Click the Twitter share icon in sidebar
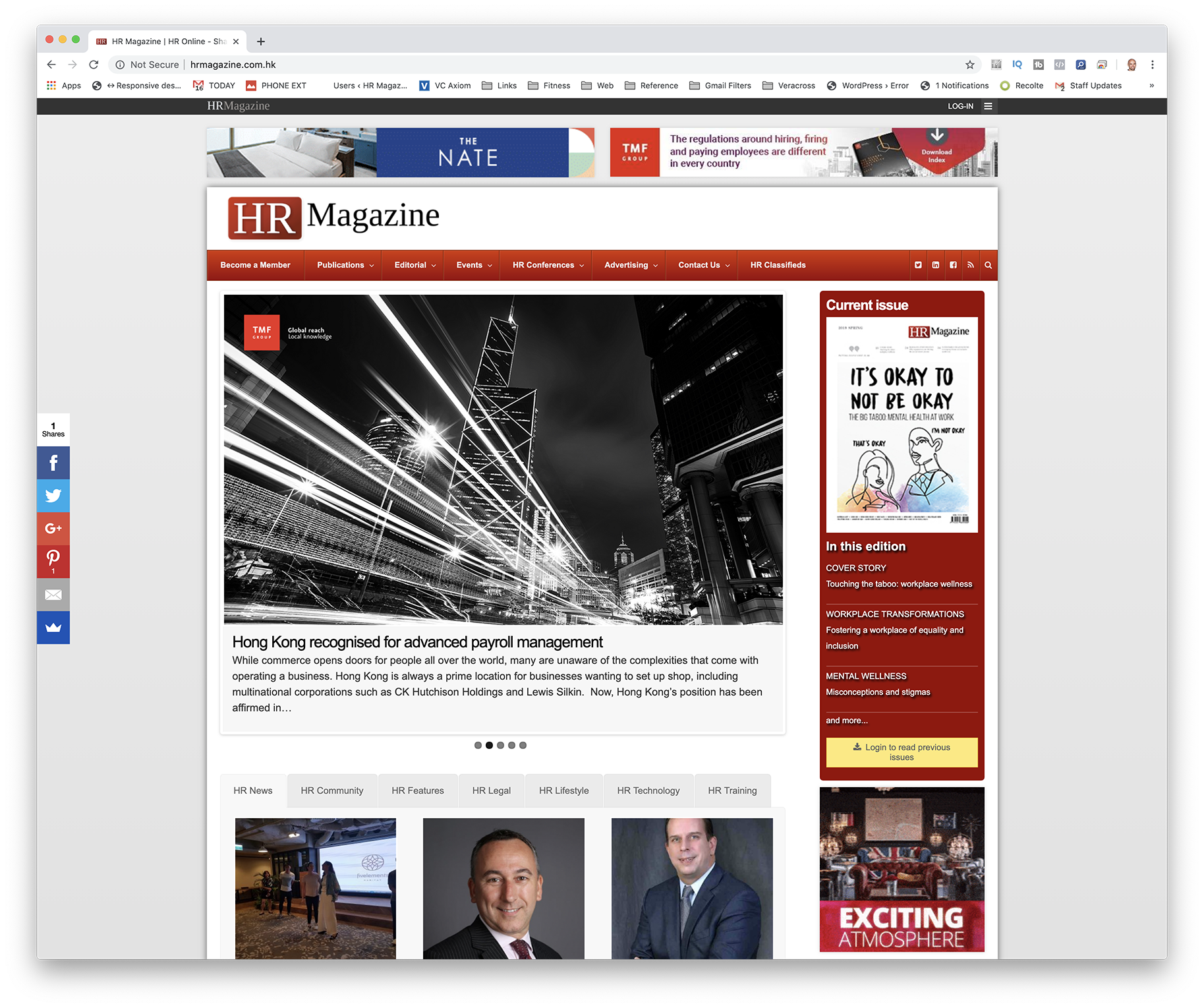1204x1008 pixels. tap(53, 496)
